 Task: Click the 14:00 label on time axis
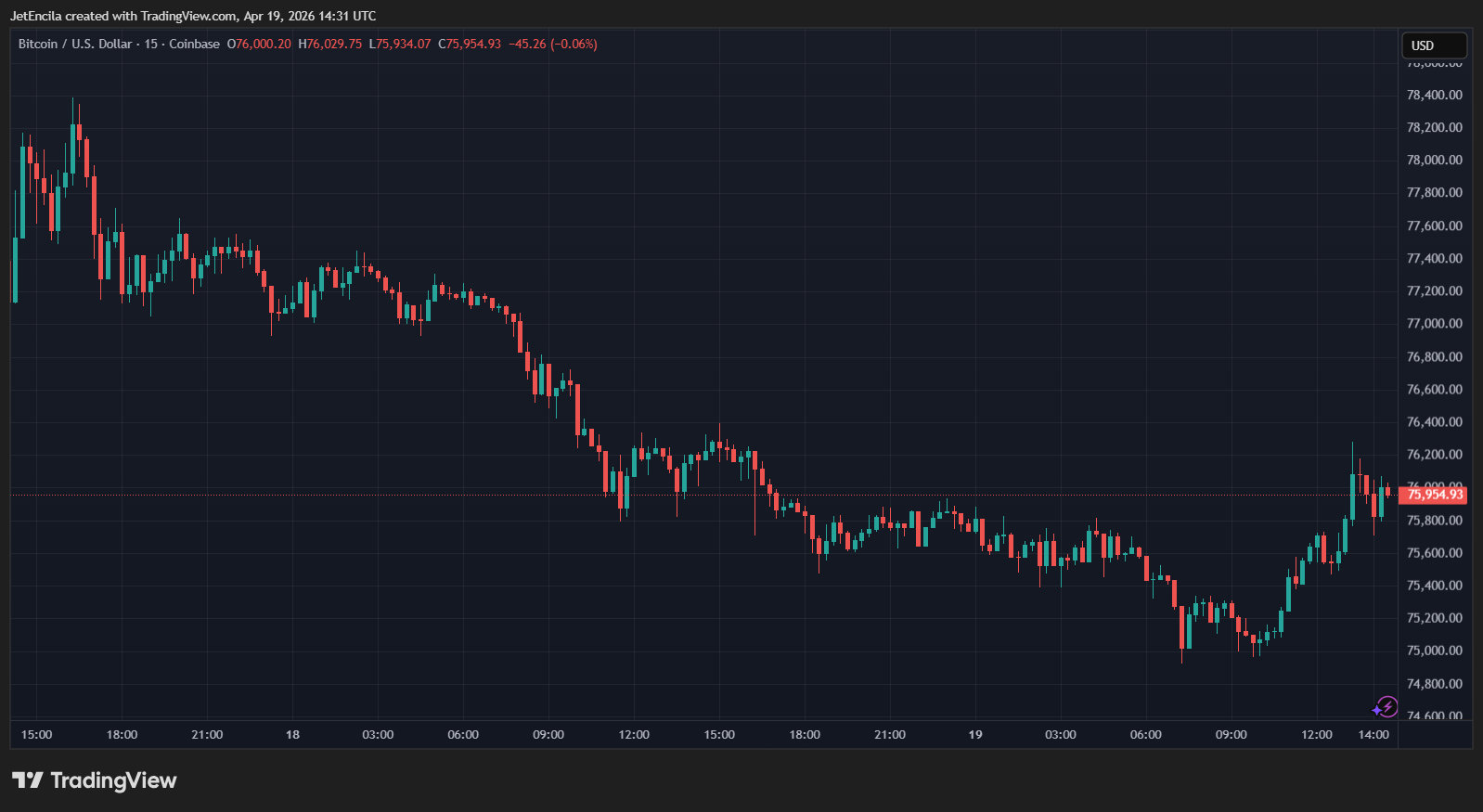coord(1373,735)
